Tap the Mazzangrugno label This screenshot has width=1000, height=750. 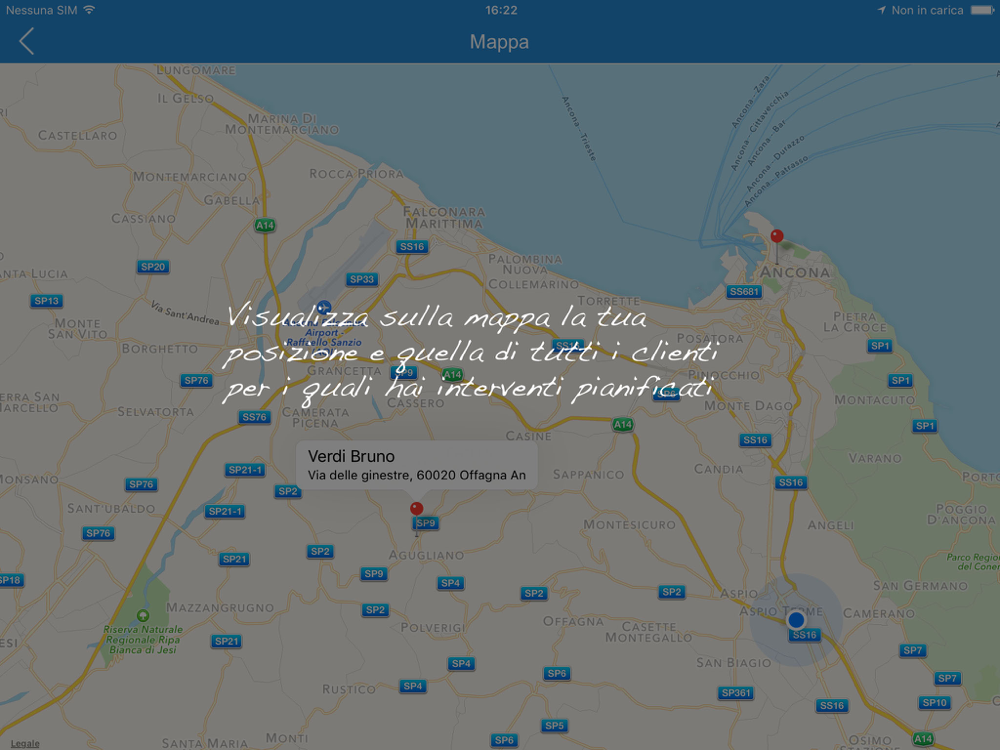pos(220,607)
